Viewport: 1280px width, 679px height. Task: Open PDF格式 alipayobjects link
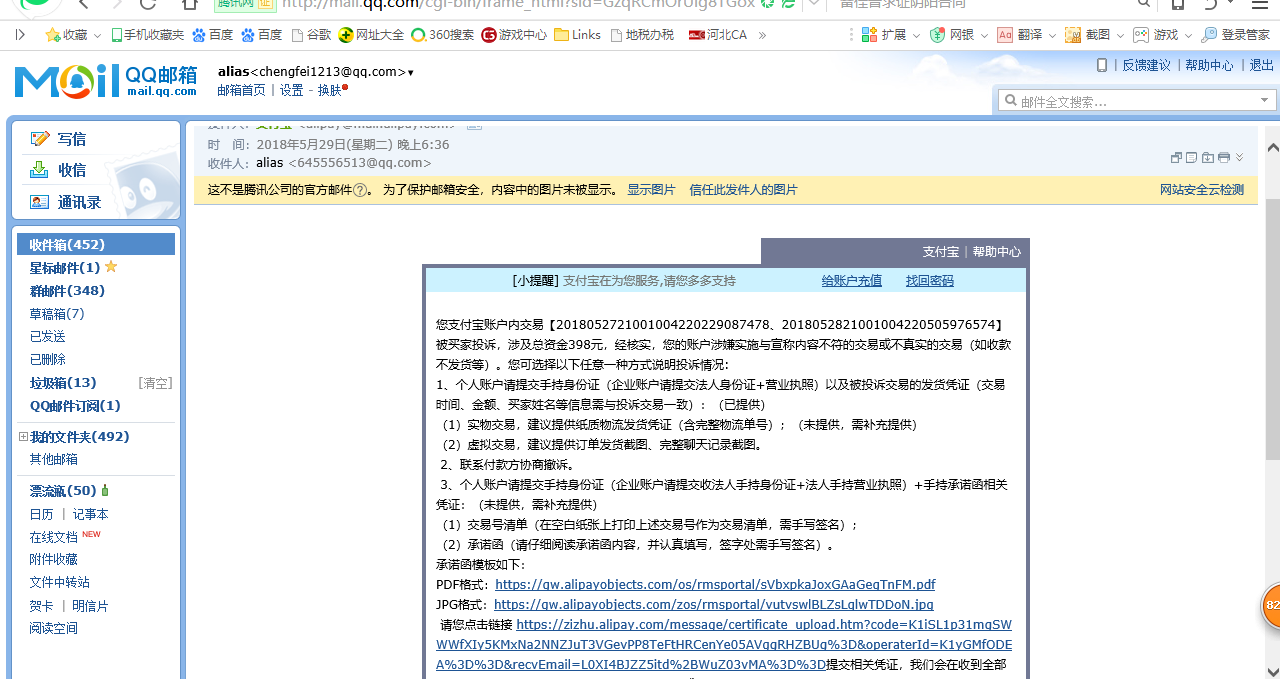[715, 585]
